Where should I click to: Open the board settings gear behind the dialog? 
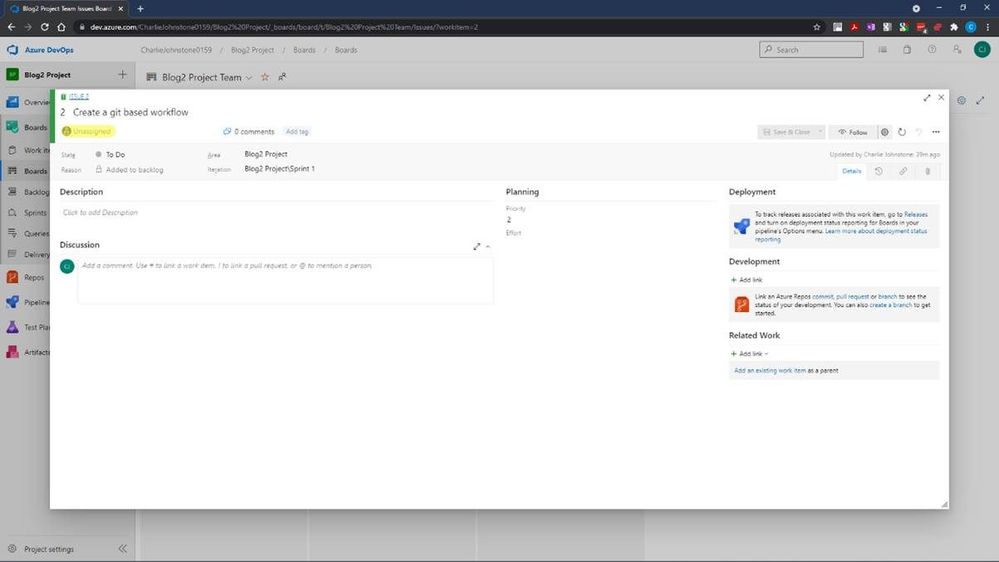[961, 100]
